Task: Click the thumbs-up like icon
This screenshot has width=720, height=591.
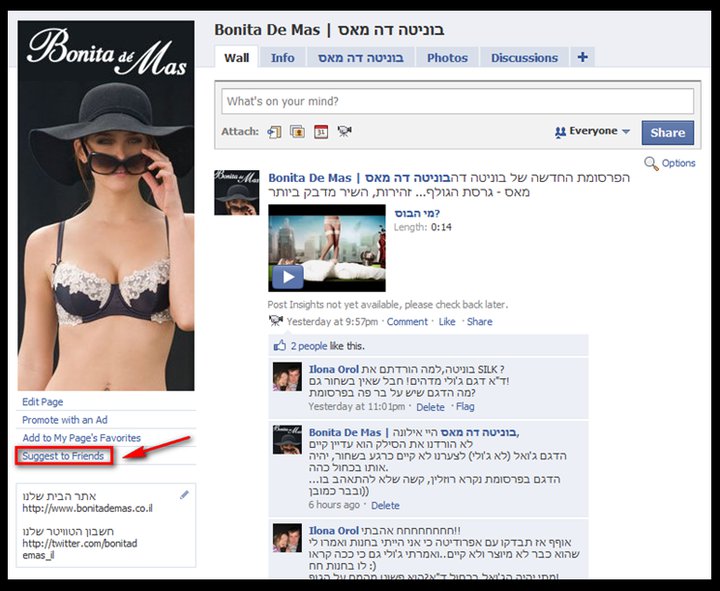Action: (x=279, y=346)
